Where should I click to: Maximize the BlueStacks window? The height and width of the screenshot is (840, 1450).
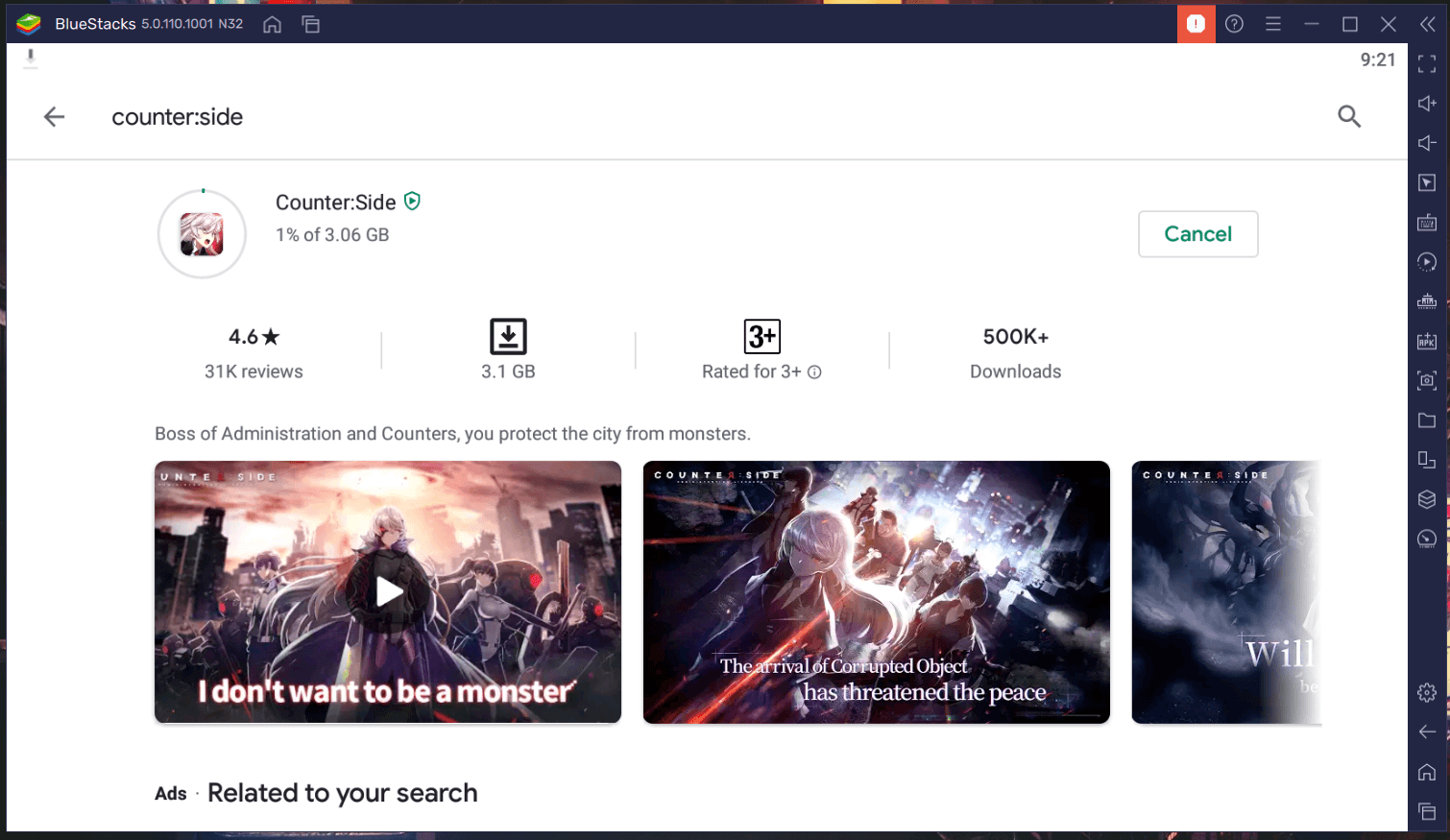coord(1350,24)
